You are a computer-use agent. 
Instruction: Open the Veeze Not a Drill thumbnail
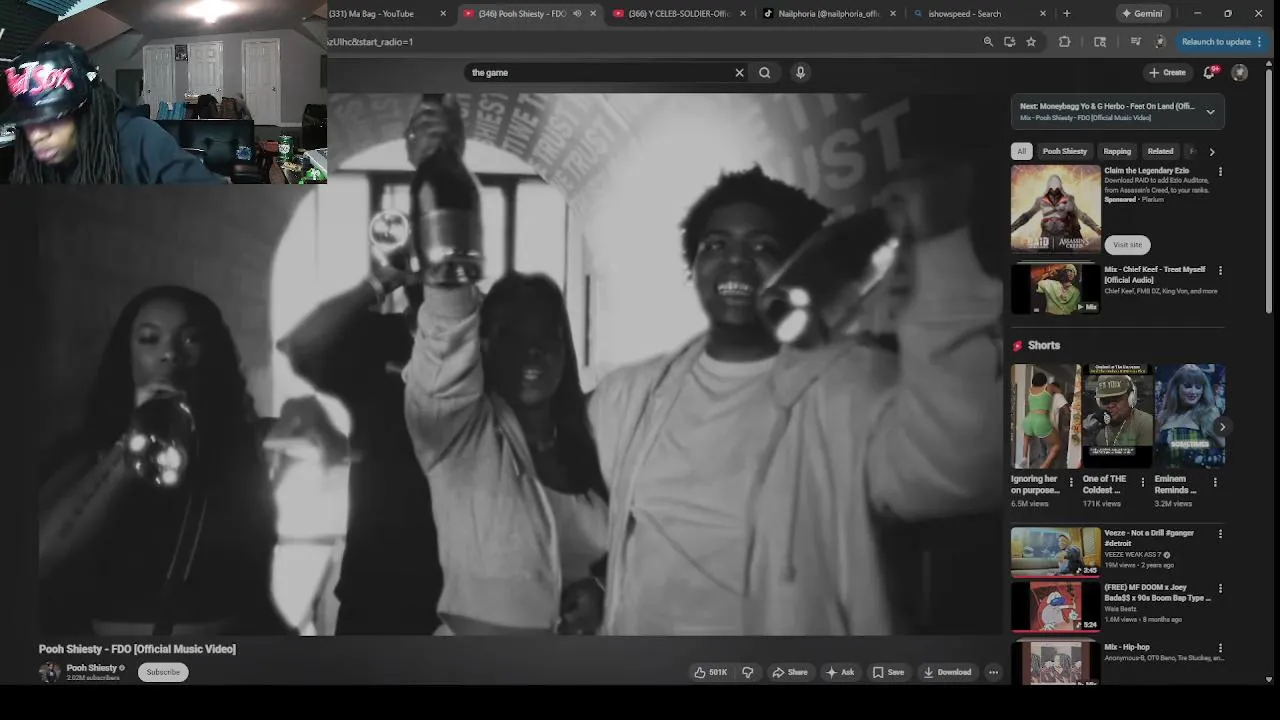coord(1055,552)
